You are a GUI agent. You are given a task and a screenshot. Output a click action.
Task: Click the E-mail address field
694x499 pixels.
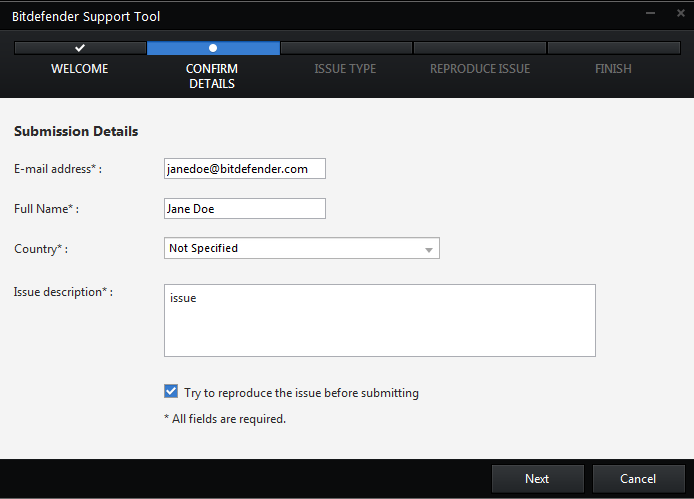coord(245,169)
